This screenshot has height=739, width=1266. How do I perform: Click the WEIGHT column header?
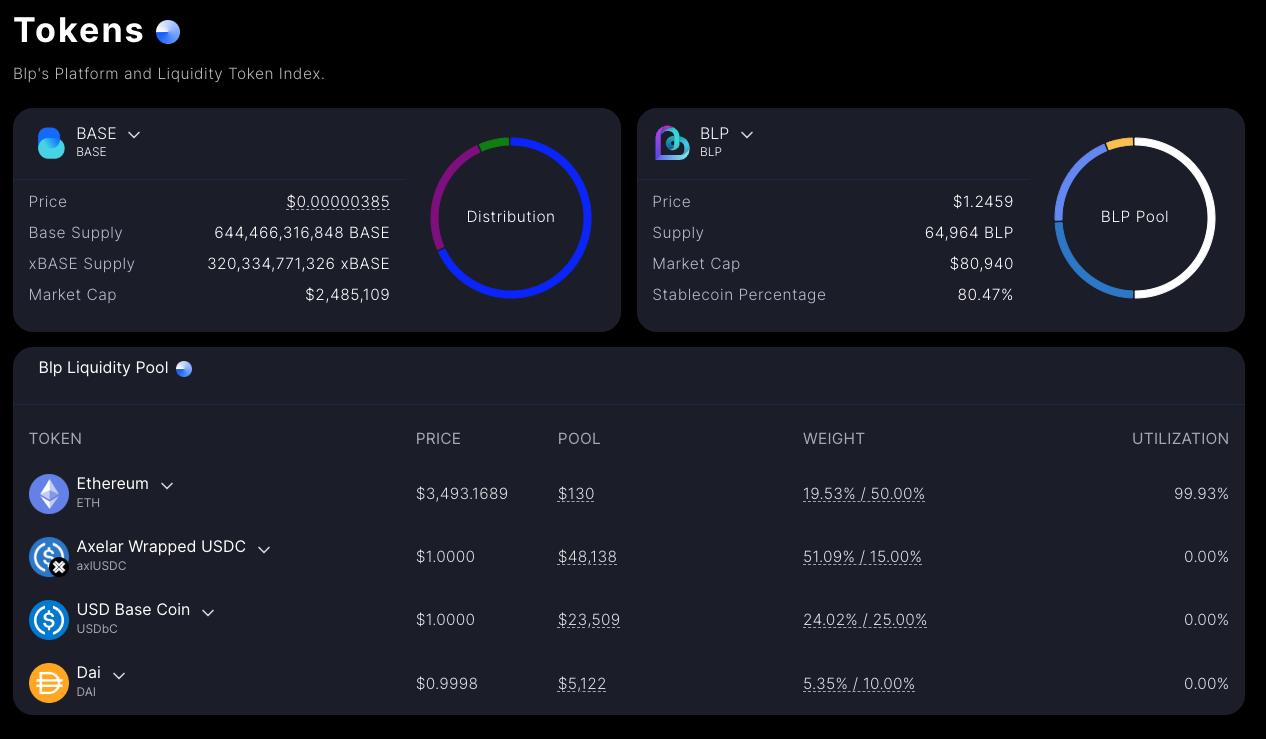click(x=834, y=439)
